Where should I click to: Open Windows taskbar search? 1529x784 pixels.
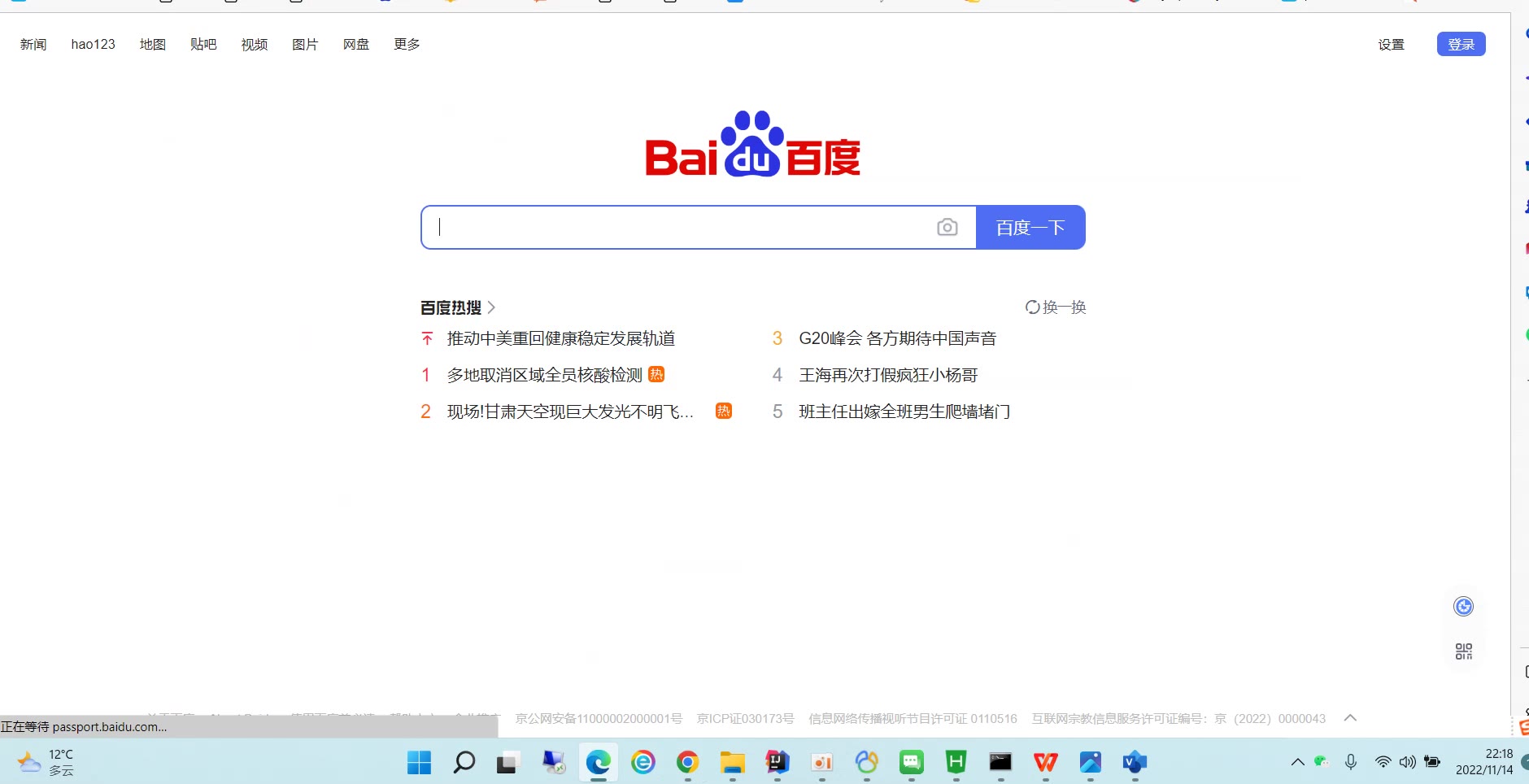coord(464,762)
